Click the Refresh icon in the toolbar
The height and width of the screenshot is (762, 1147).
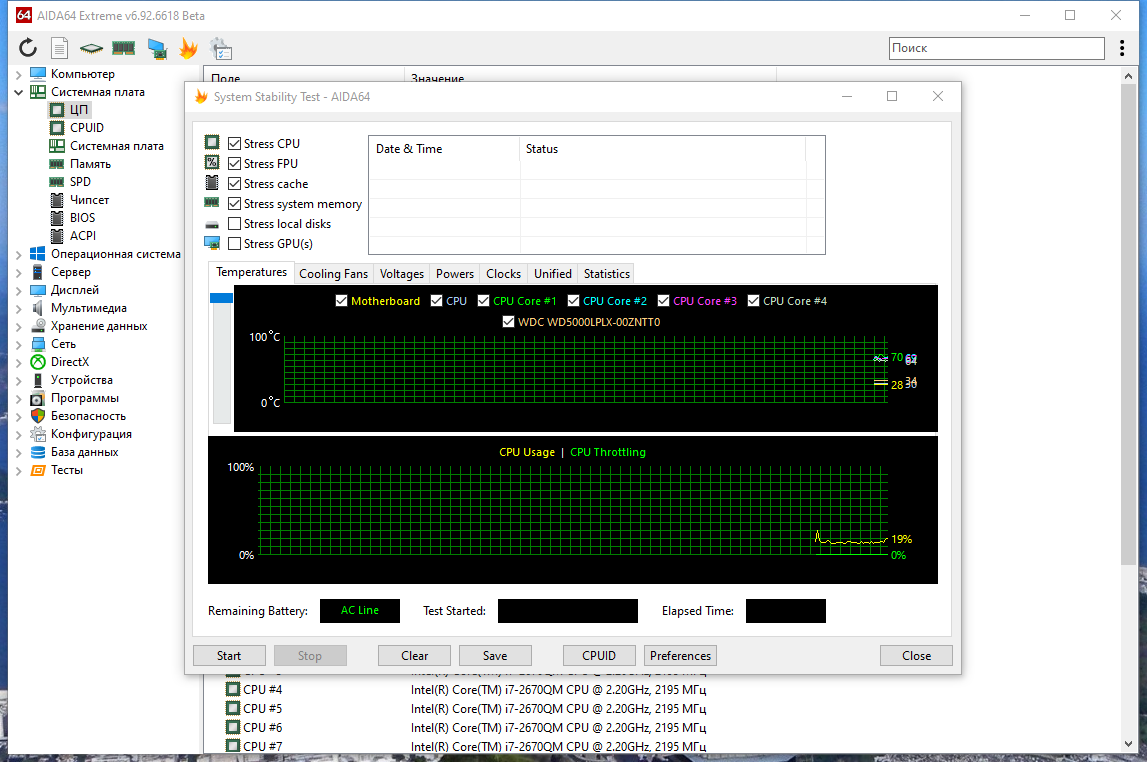pyautogui.click(x=28, y=48)
